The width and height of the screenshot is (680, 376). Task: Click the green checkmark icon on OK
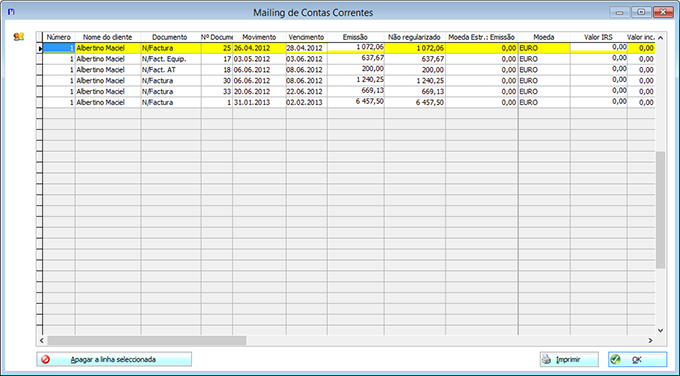615,360
